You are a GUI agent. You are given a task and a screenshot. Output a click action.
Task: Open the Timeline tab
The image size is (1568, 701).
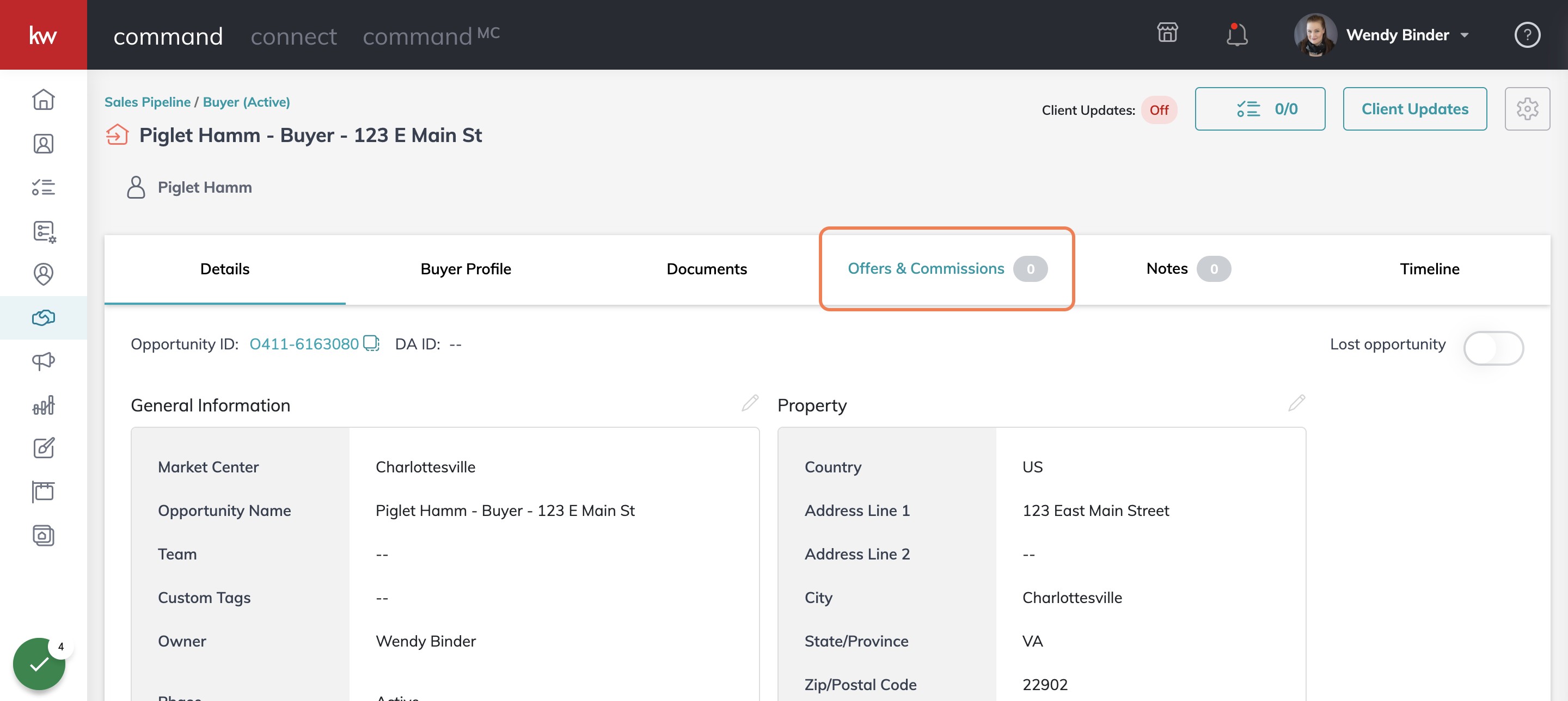[x=1429, y=269]
